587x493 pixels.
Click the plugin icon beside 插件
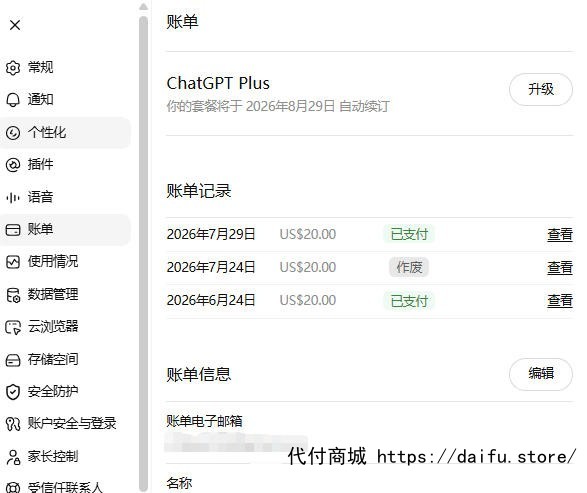(13, 165)
